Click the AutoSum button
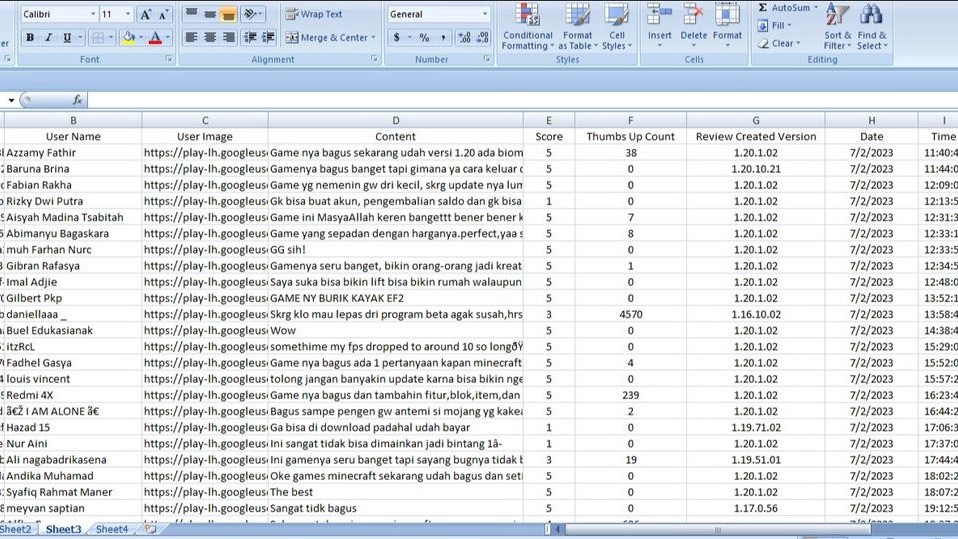This screenshot has height=539, width=958. pyautogui.click(x=789, y=8)
